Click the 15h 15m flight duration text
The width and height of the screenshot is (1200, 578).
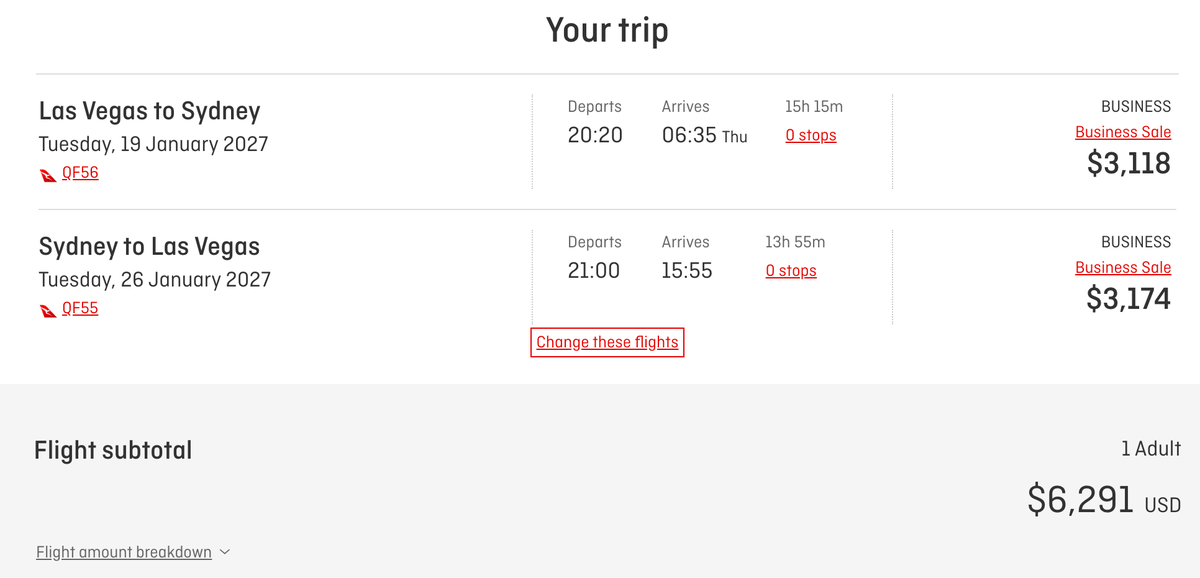coord(810,106)
